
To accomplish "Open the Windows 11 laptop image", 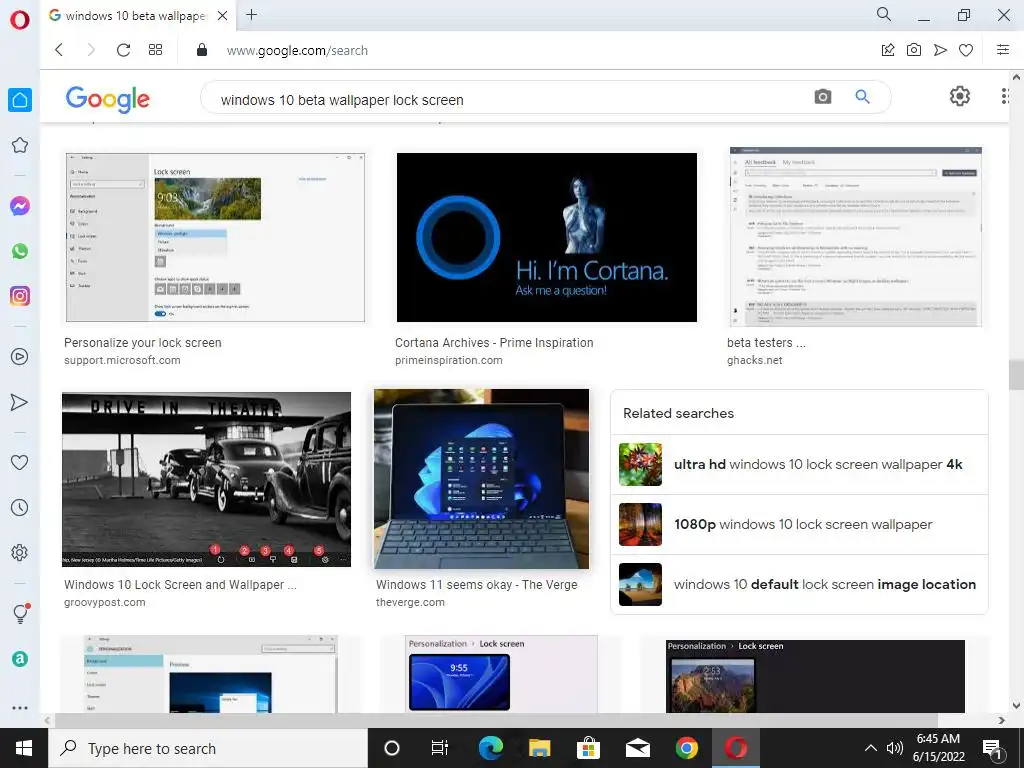I will 481,479.
